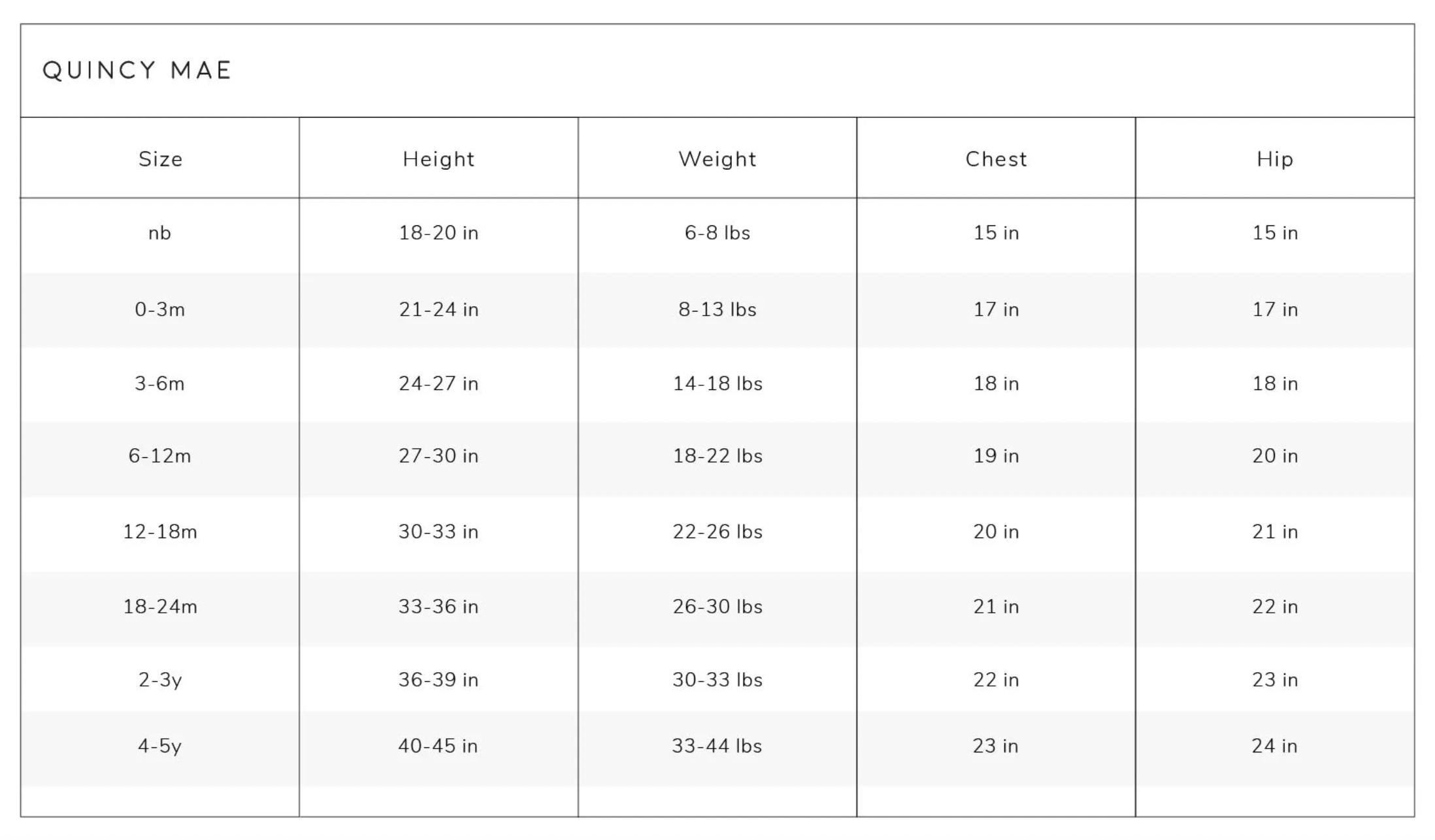Click the 18-24m size label
This screenshot has width=1435, height=840.
(x=160, y=607)
